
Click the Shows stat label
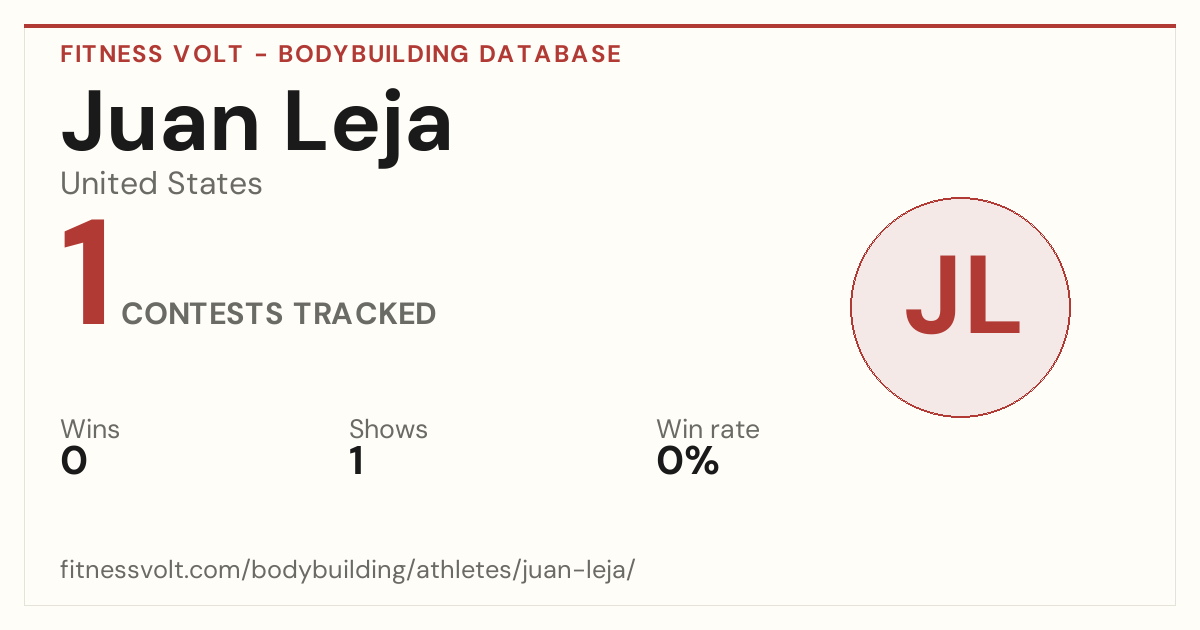pos(388,429)
